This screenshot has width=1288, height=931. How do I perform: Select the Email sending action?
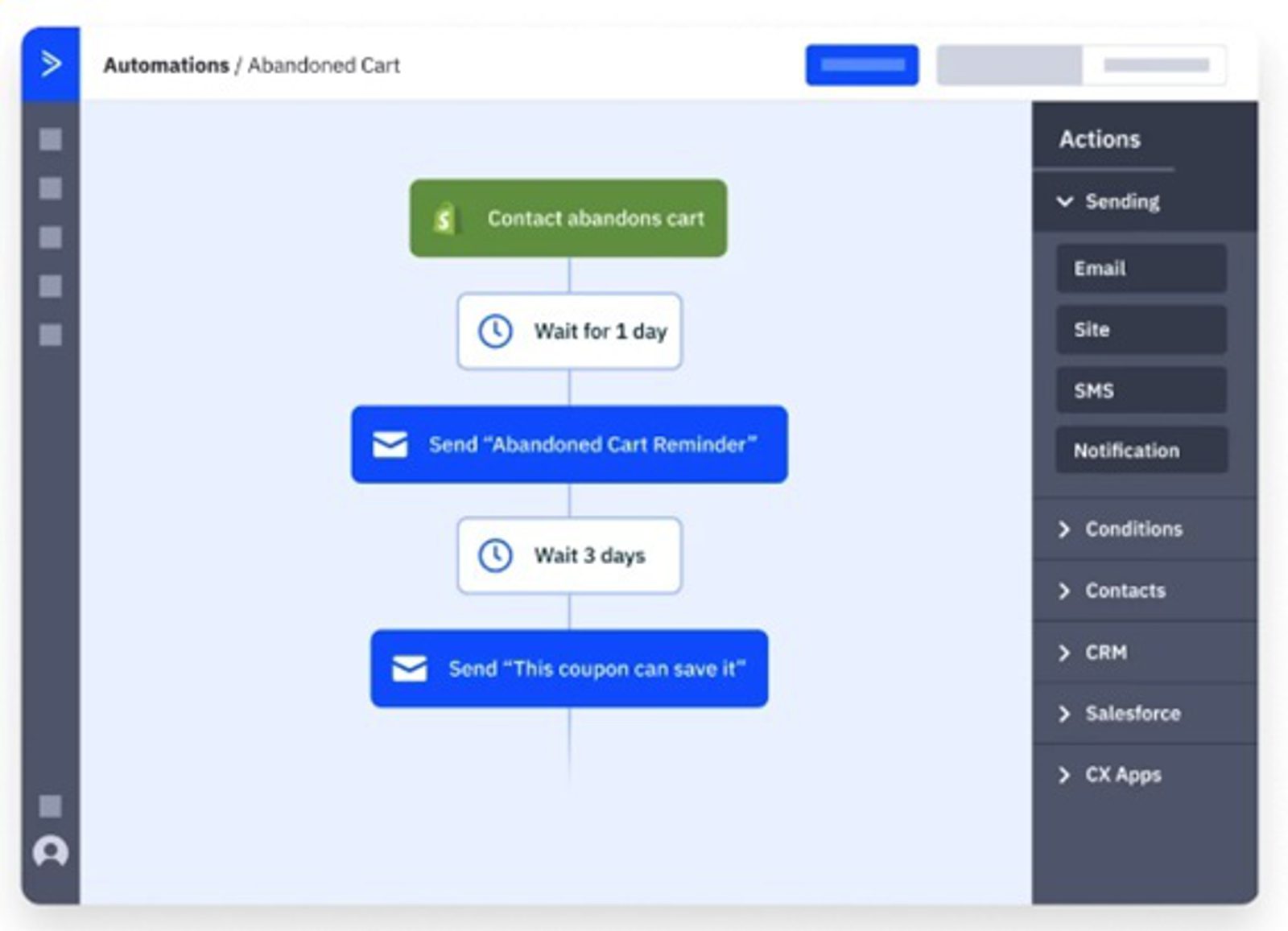1141,269
